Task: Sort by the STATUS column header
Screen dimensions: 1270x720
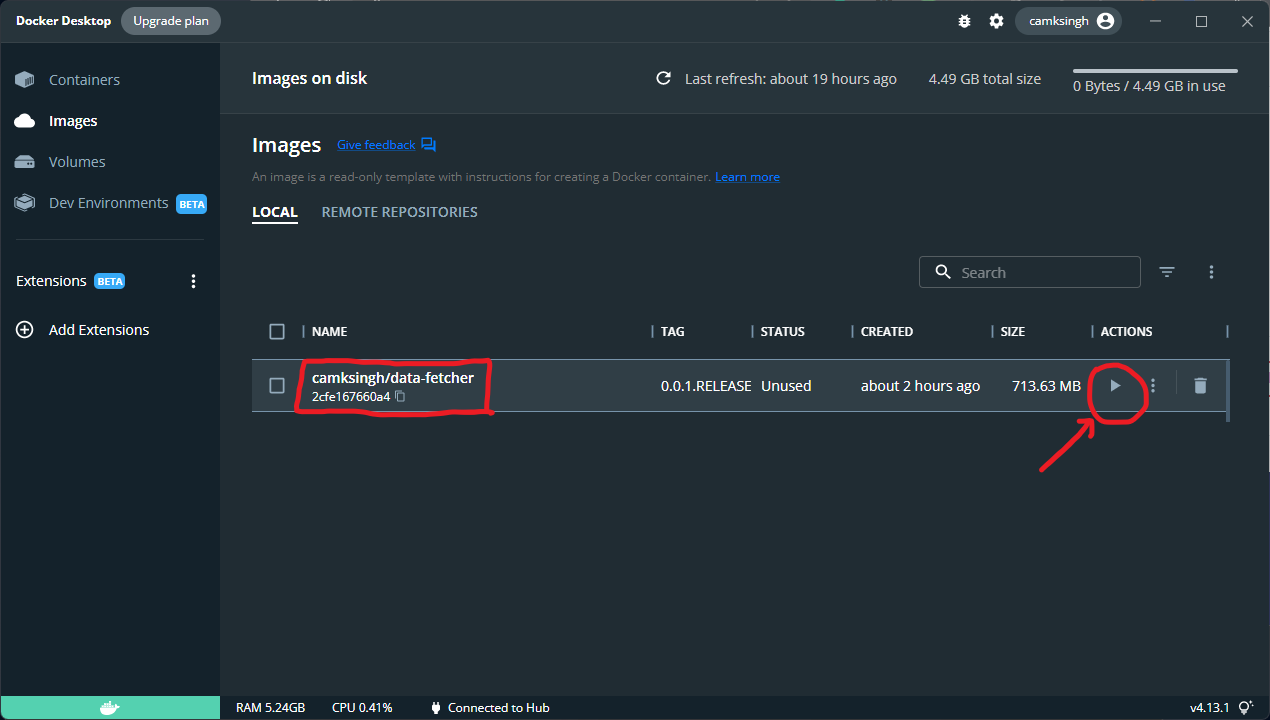Action: point(782,331)
